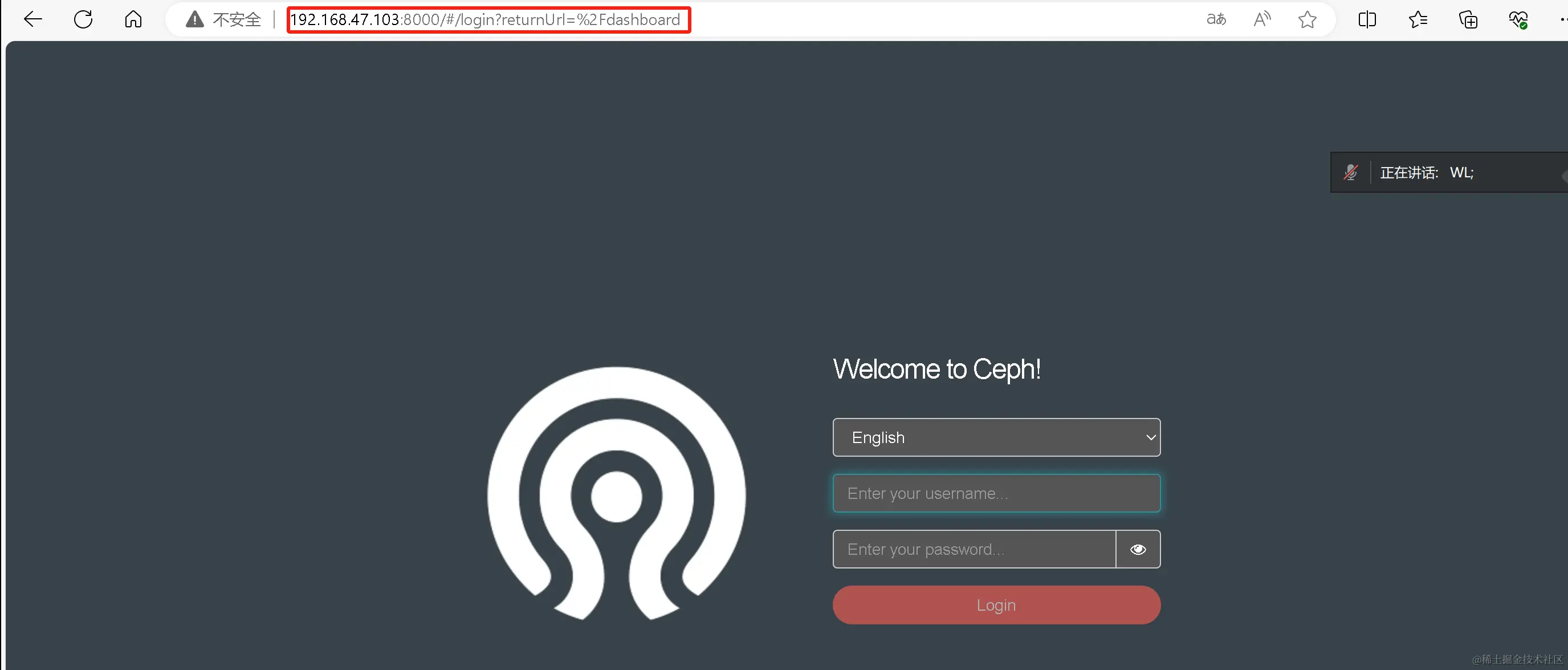Activate the read aloud icon
The height and width of the screenshot is (670, 1568).
tap(1262, 19)
